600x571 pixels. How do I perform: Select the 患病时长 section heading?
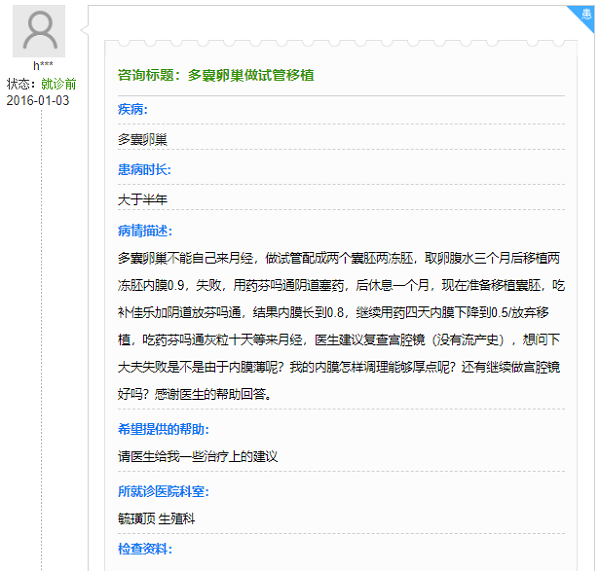point(144,169)
